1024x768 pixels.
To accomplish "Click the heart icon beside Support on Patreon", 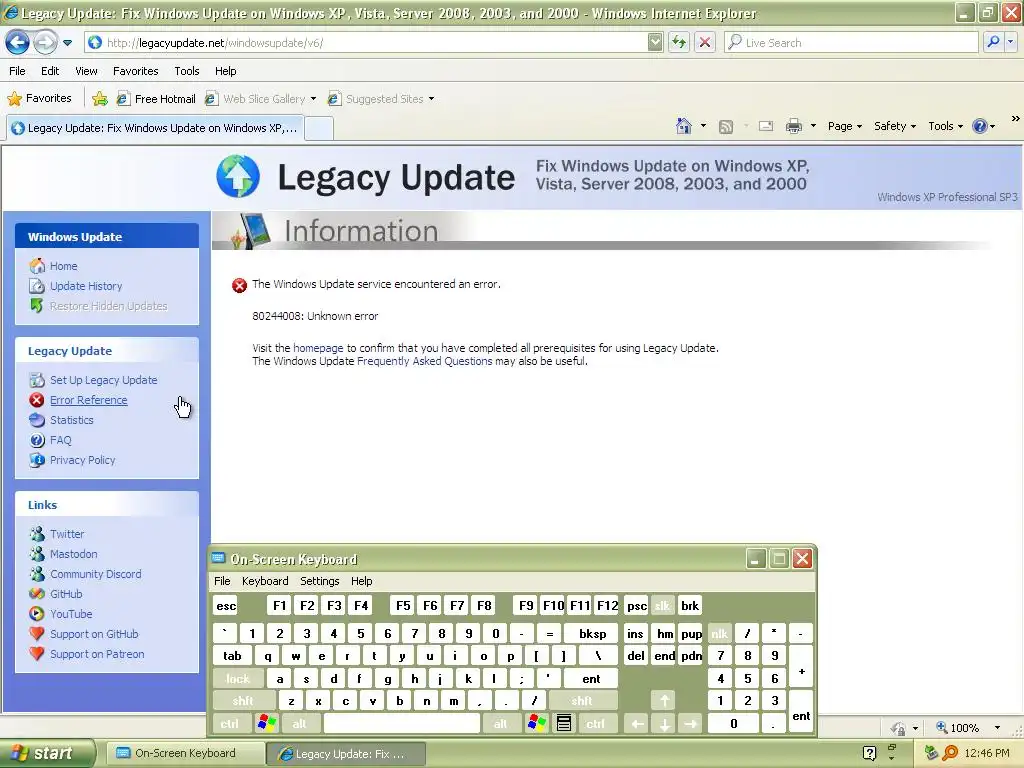I will click(x=37, y=654).
